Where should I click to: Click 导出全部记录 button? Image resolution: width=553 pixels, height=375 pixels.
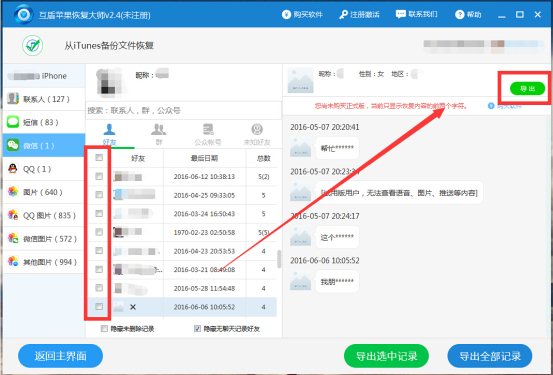point(490,356)
